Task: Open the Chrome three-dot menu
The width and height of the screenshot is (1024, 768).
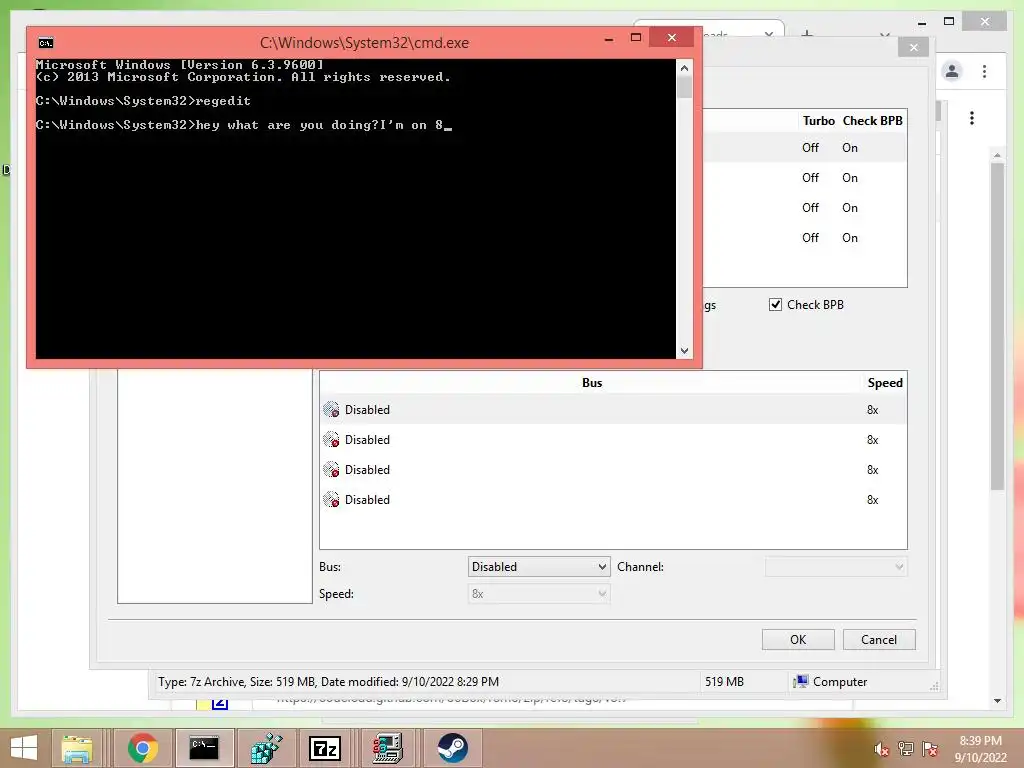Action: tap(984, 71)
